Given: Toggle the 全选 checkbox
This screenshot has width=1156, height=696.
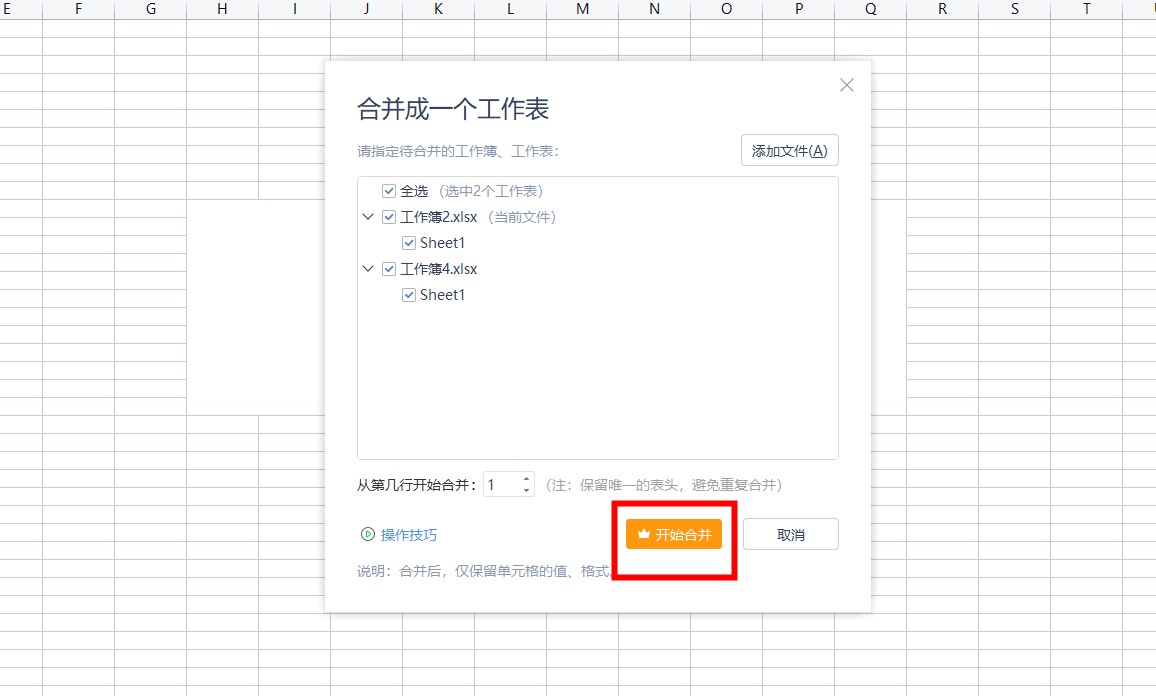Looking at the screenshot, I should coord(389,191).
